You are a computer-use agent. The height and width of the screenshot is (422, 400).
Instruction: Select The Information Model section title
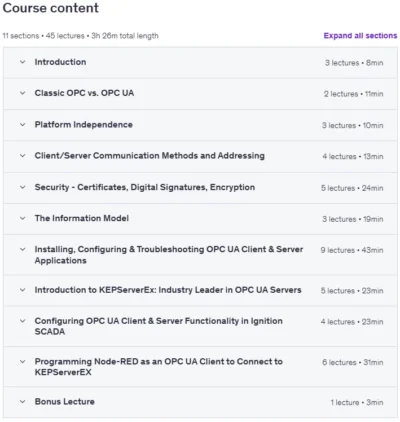[82, 218]
